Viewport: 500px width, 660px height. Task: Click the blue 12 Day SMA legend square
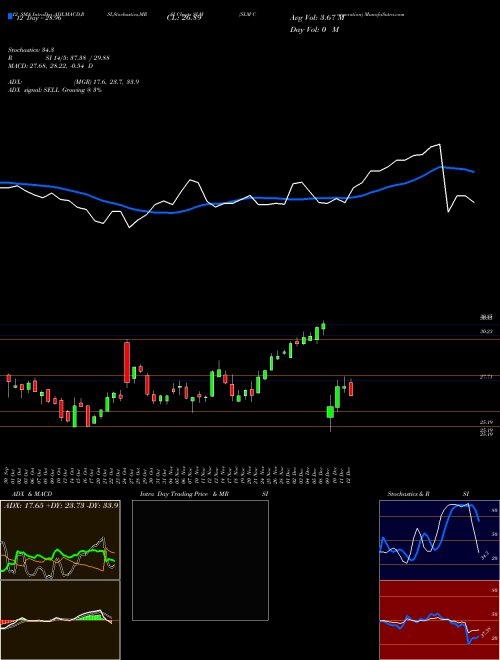click(10, 17)
